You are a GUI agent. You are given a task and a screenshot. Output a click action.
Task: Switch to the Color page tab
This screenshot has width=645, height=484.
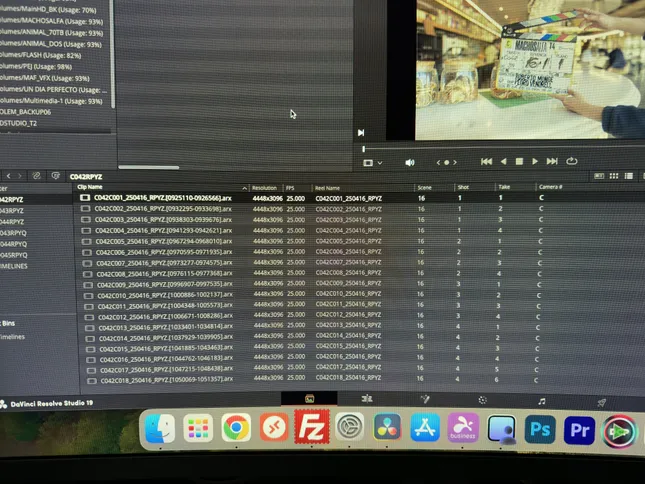483,400
